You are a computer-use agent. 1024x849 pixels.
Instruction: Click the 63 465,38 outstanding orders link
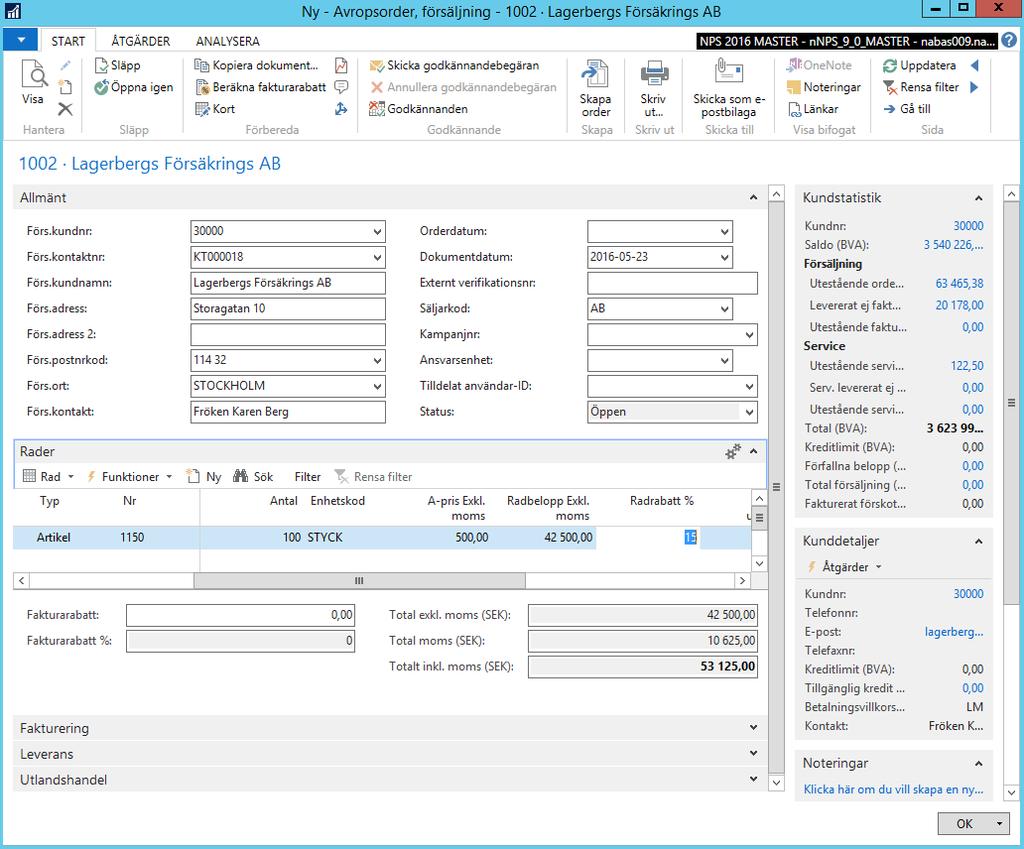coord(959,283)
